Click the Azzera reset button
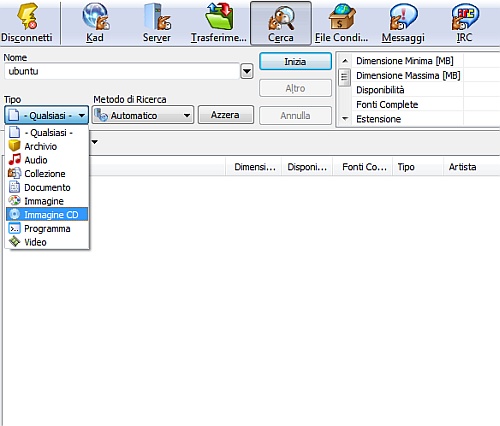The width and height of the screenshot is (500, 426). click(x=226, y=115)
